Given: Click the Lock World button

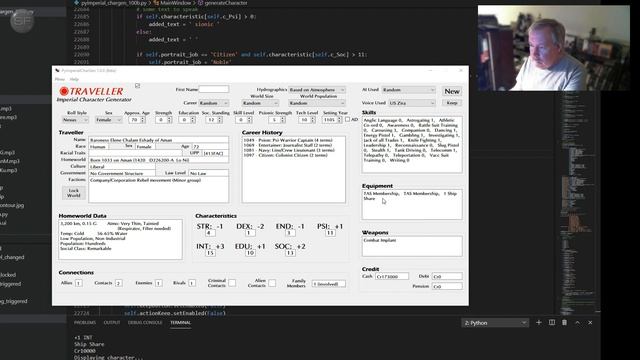Looking at the screenshot, I should tap(73, 193).
